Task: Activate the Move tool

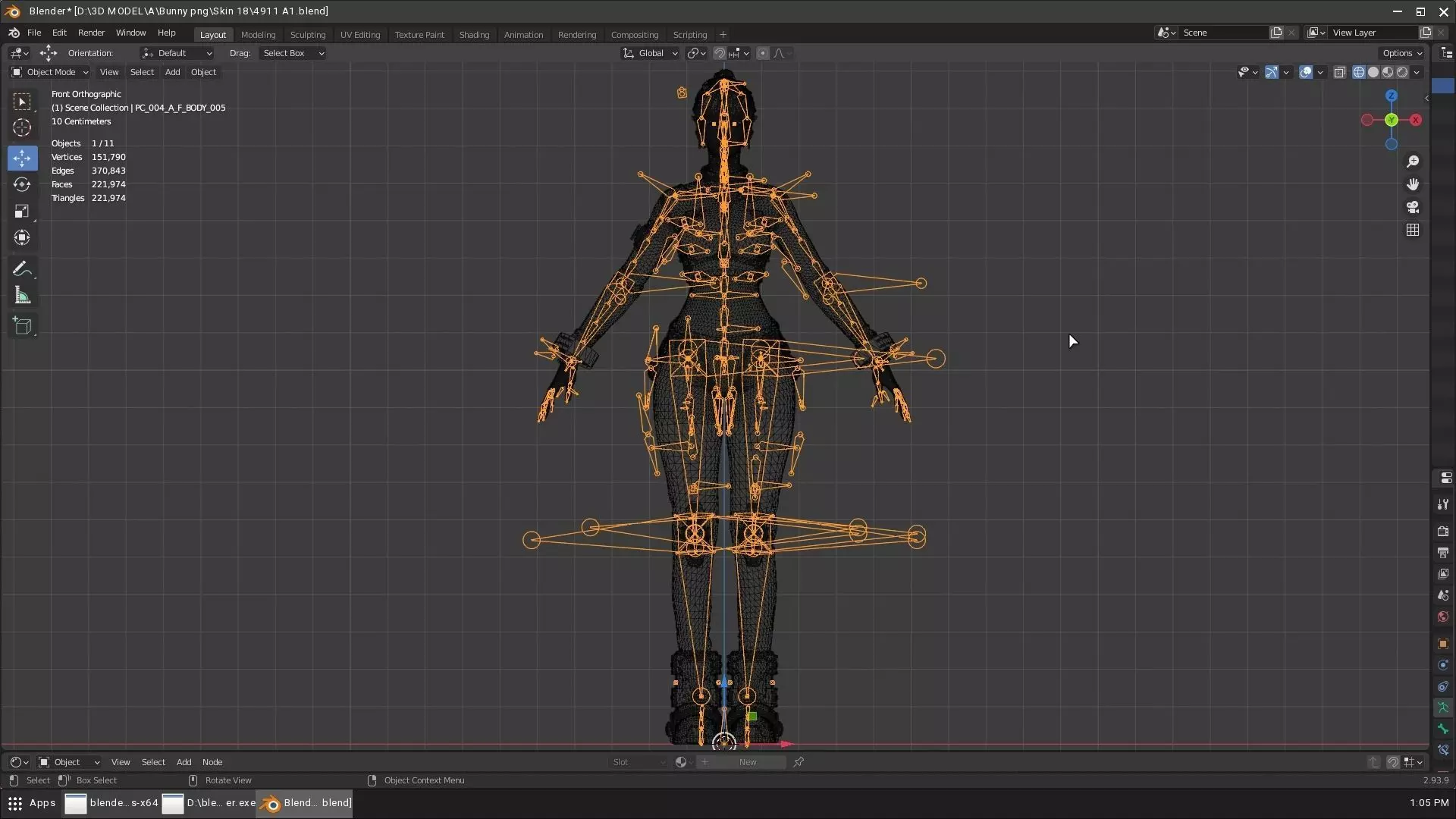Action: pyautogui.click(x=22, y=158)
